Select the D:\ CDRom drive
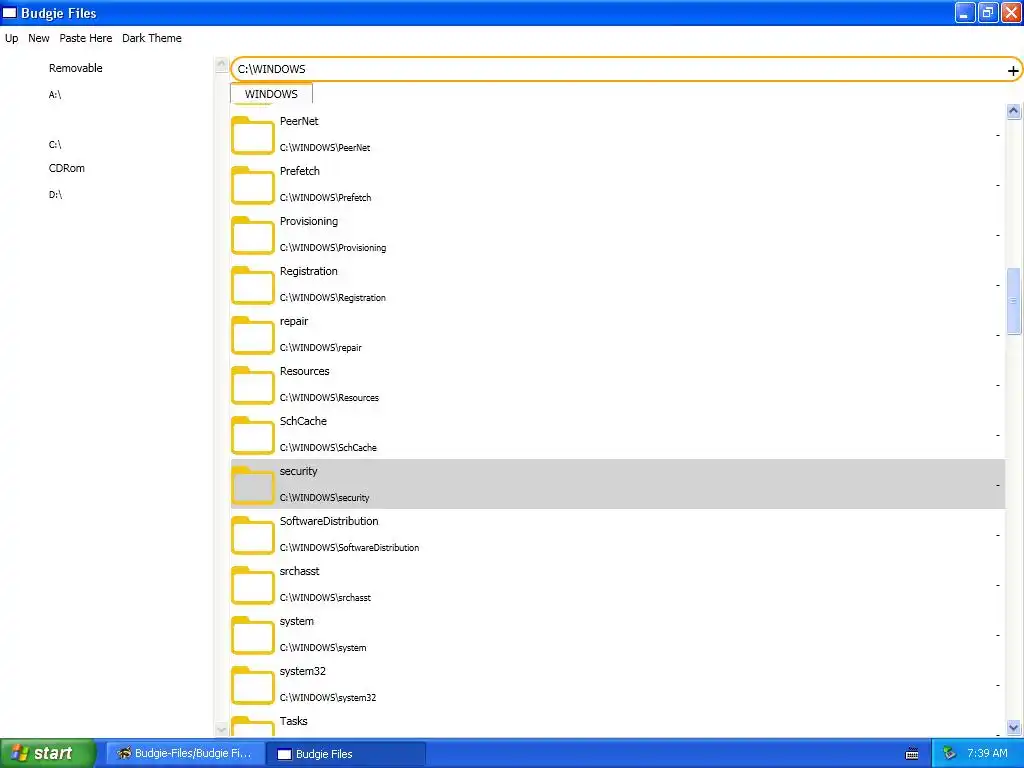 point(56,195)
